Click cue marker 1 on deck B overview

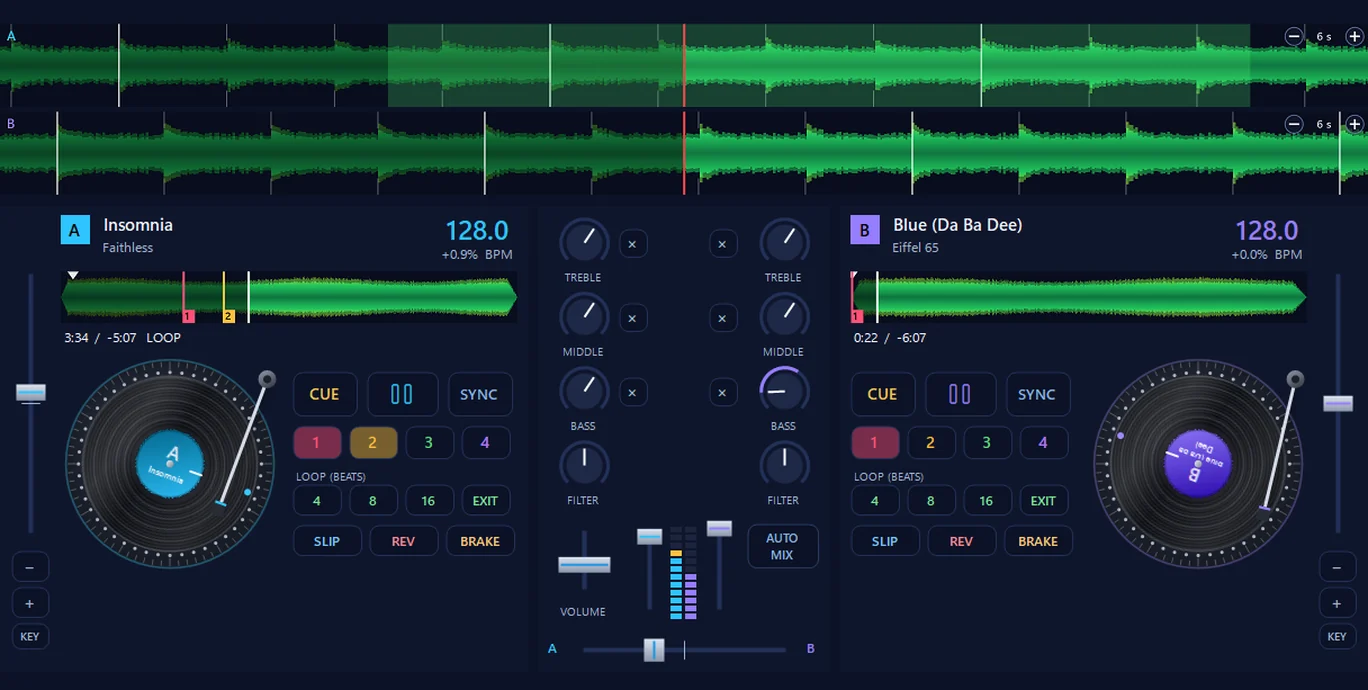click(856, 316)
